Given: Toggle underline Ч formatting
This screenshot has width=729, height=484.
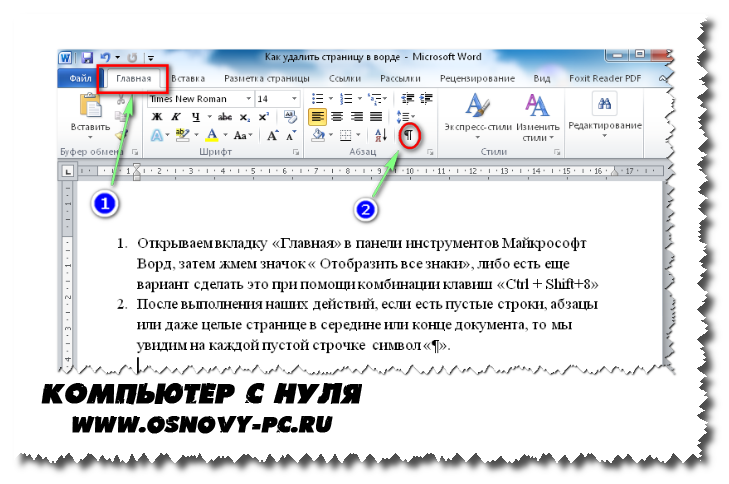Looking at the screenshot, I should 196,117.
